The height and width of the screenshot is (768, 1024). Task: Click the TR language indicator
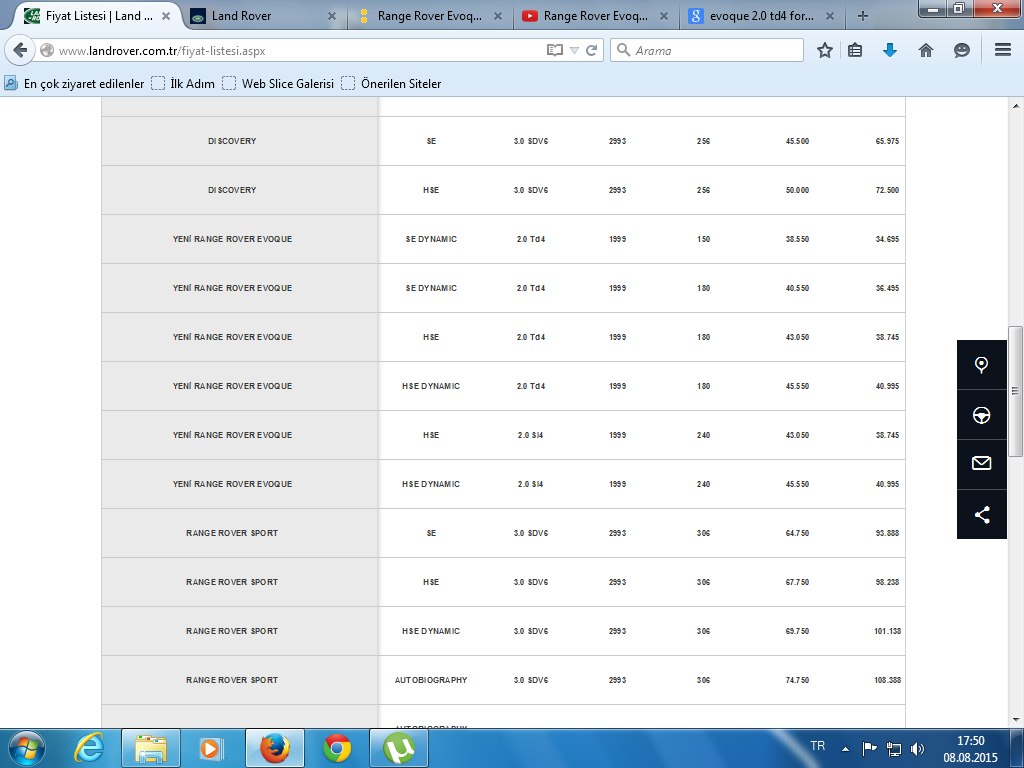(817, 746)
